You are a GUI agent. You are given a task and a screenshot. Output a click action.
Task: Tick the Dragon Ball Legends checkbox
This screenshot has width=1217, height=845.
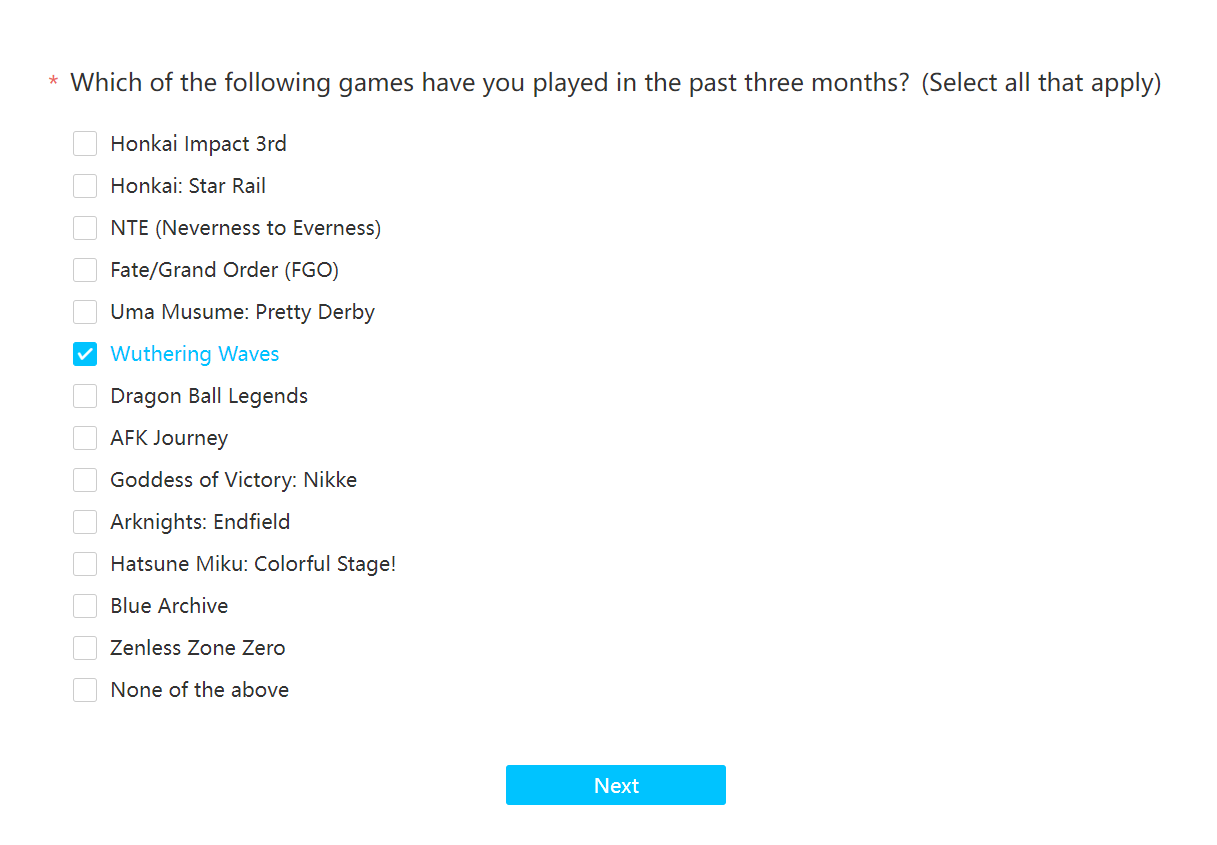85,396
